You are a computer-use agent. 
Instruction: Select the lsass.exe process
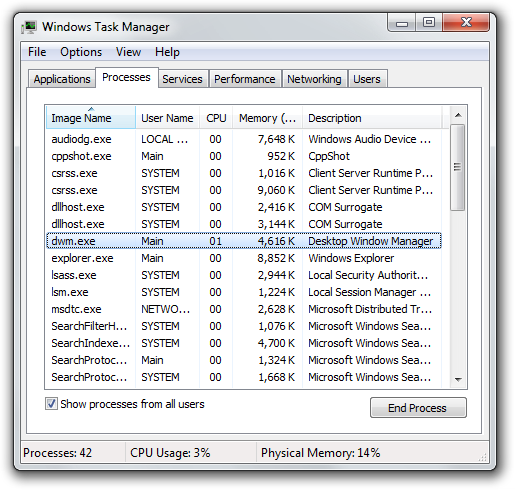pos(244,275)
